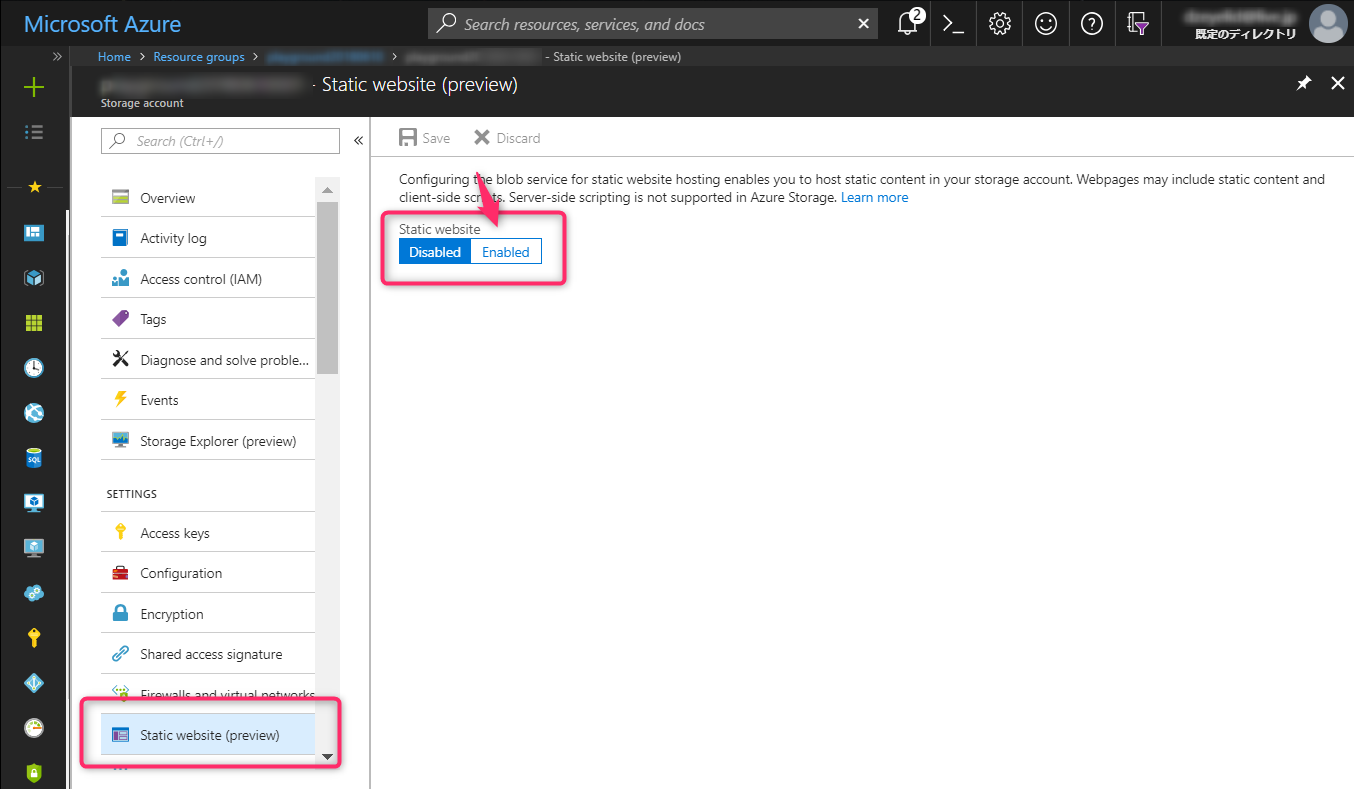Collapse the settings menu with the double chevron

(358, 140)
